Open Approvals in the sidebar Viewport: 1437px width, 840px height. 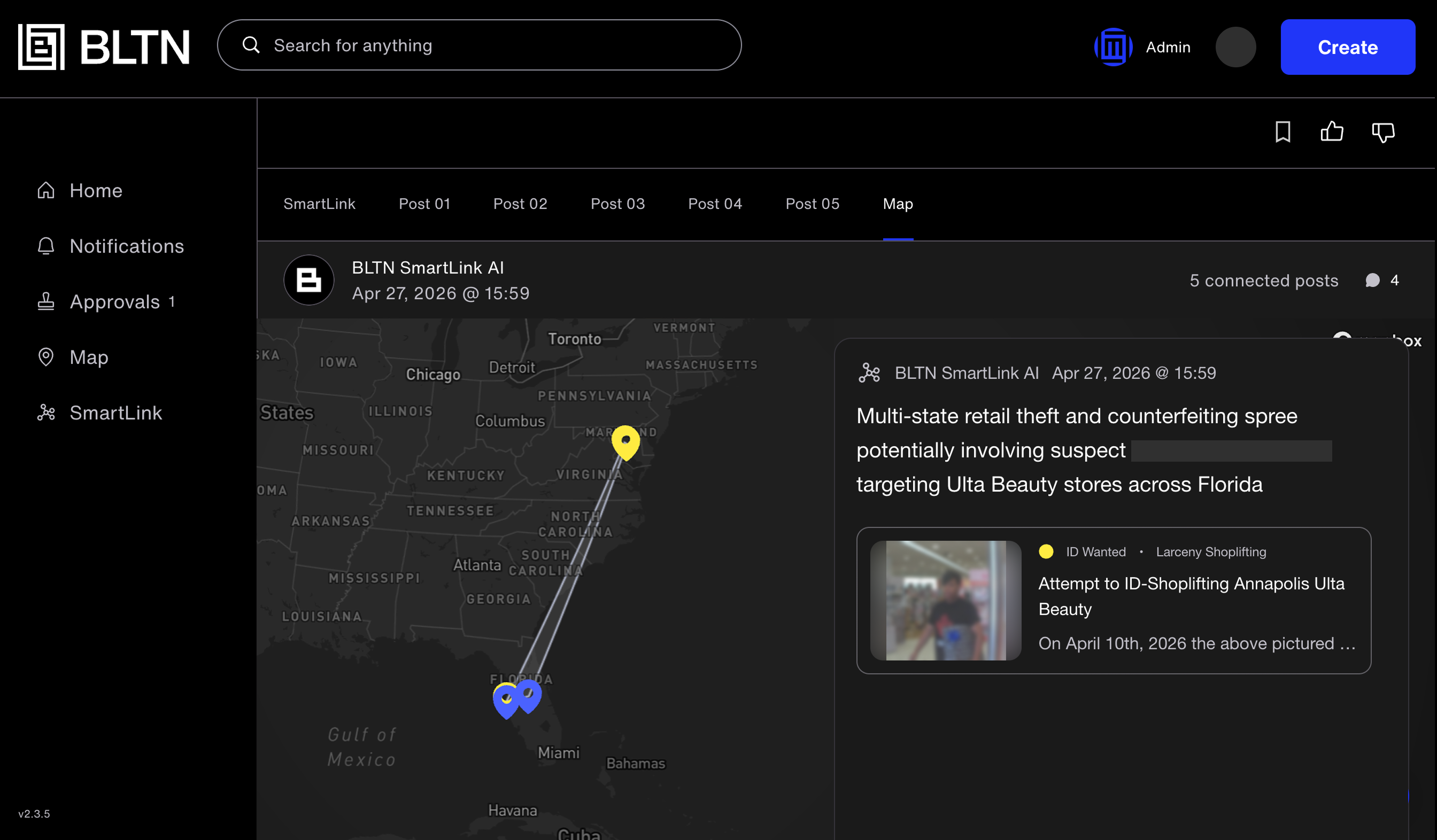pos(106,301)
